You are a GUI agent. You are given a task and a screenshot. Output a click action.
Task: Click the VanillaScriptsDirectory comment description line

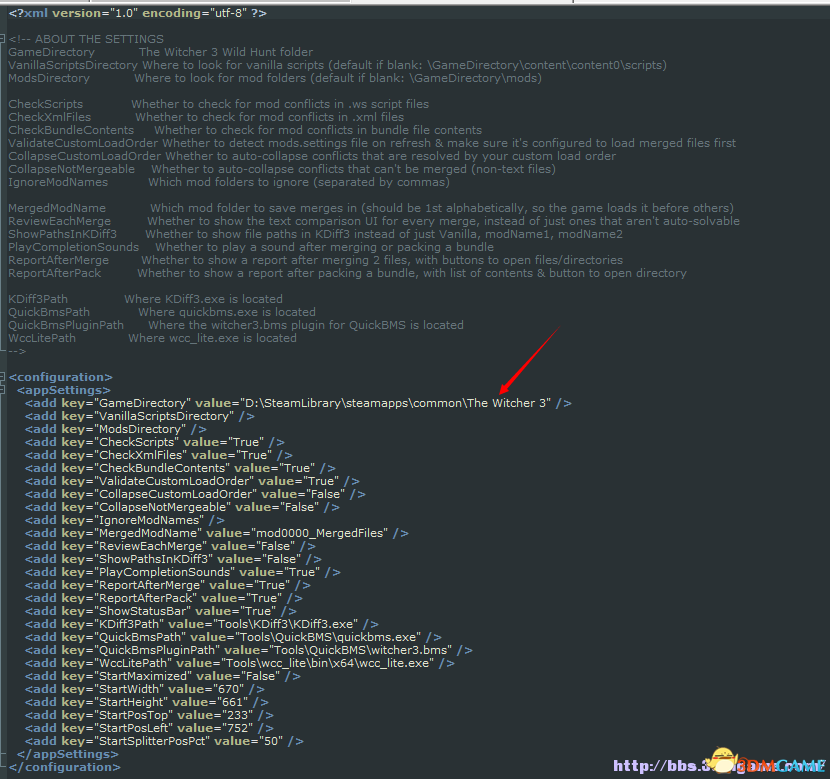click(337, 65)
